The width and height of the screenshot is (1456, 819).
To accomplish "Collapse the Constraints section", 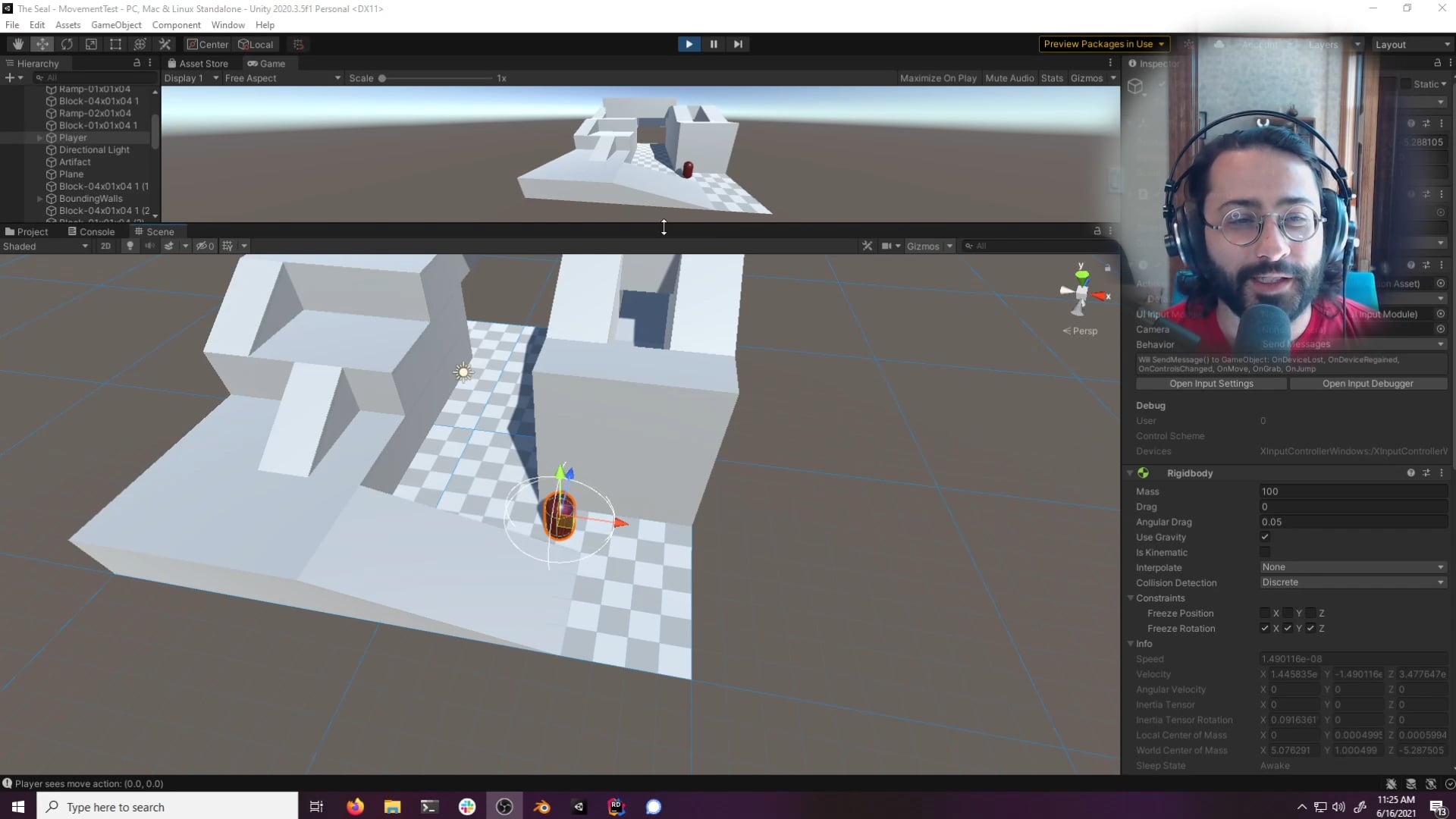I will [x=1131, y=598].
